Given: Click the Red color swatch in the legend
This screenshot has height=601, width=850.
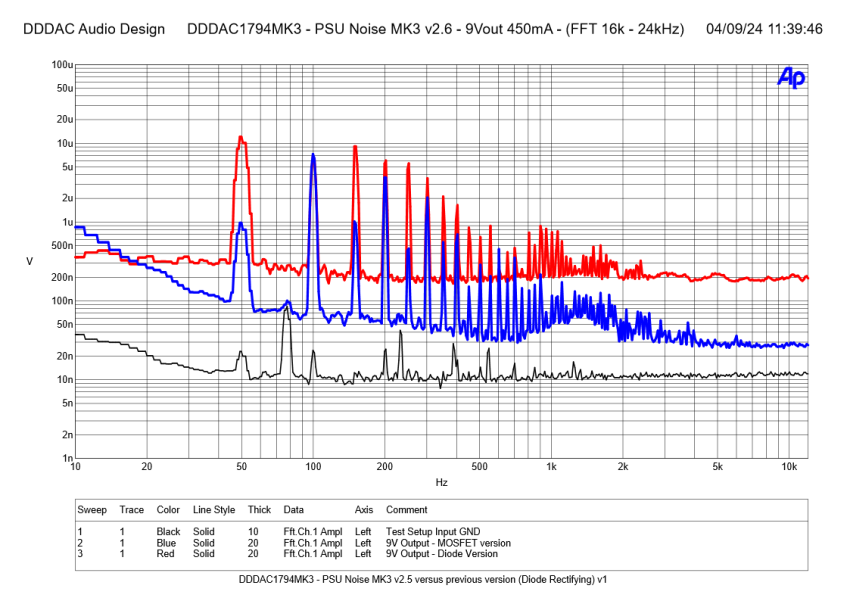Looking at the screenshot, I should point(165,553).
